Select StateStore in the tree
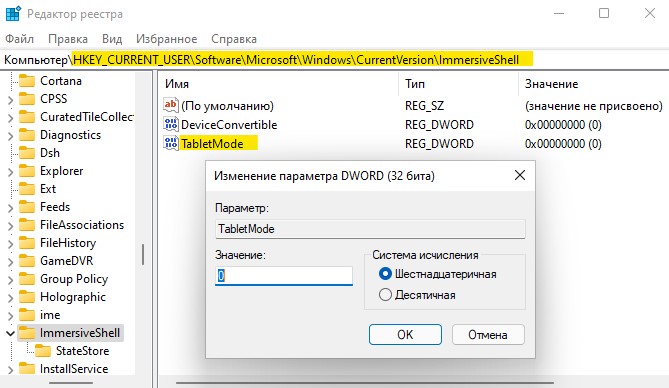 [82, 351]
